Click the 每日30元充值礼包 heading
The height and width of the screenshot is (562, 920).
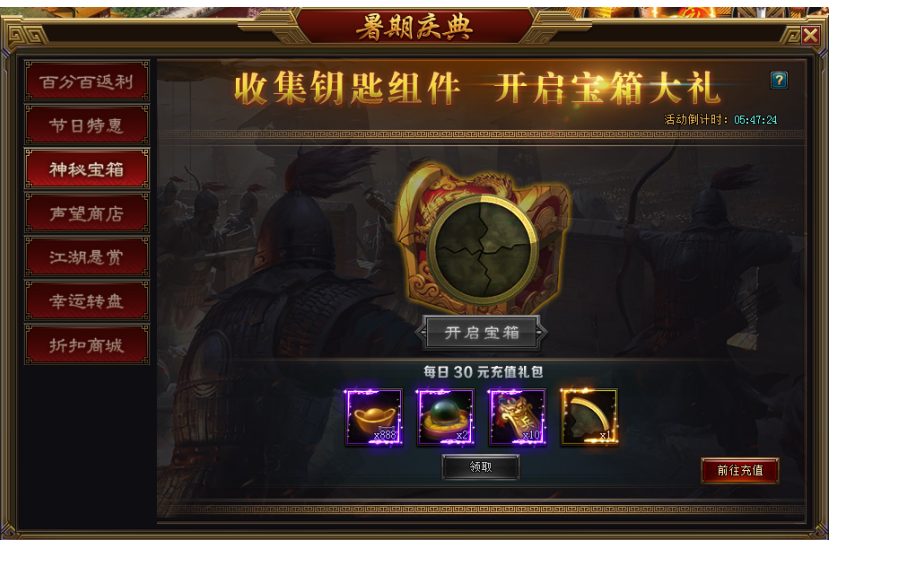tap(483, 372)
